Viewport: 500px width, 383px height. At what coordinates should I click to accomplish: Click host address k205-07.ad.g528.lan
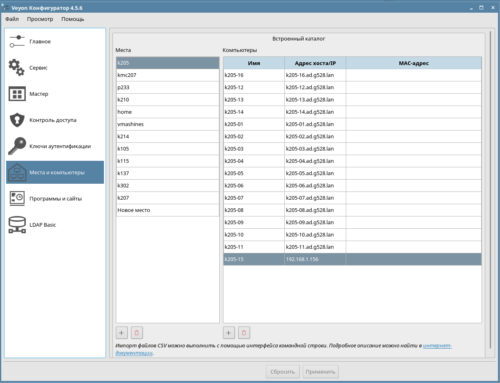(x=315, y=198)
